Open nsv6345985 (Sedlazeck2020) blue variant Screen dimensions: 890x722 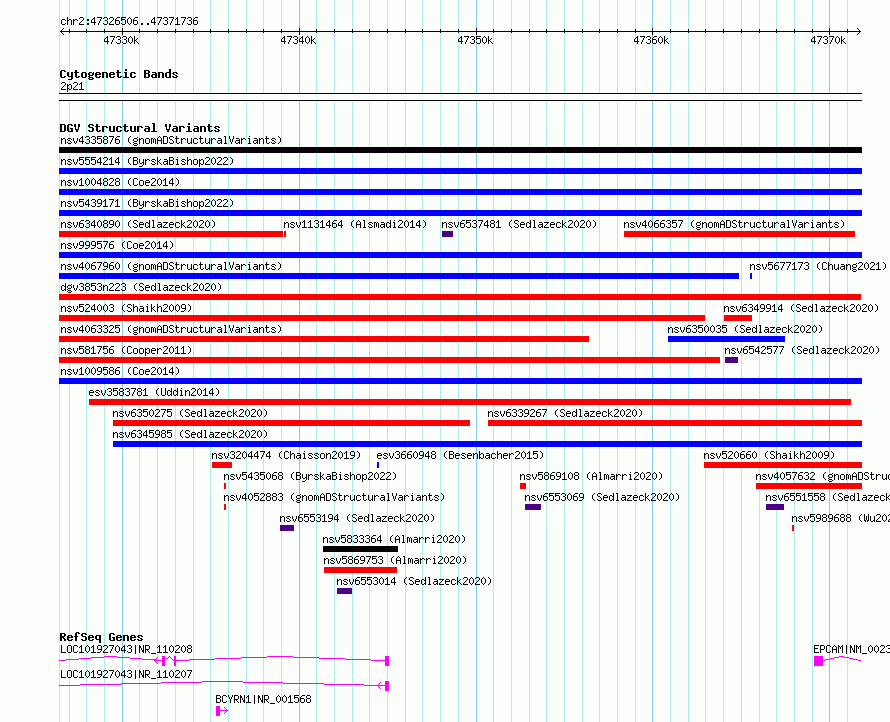(487, 444)
